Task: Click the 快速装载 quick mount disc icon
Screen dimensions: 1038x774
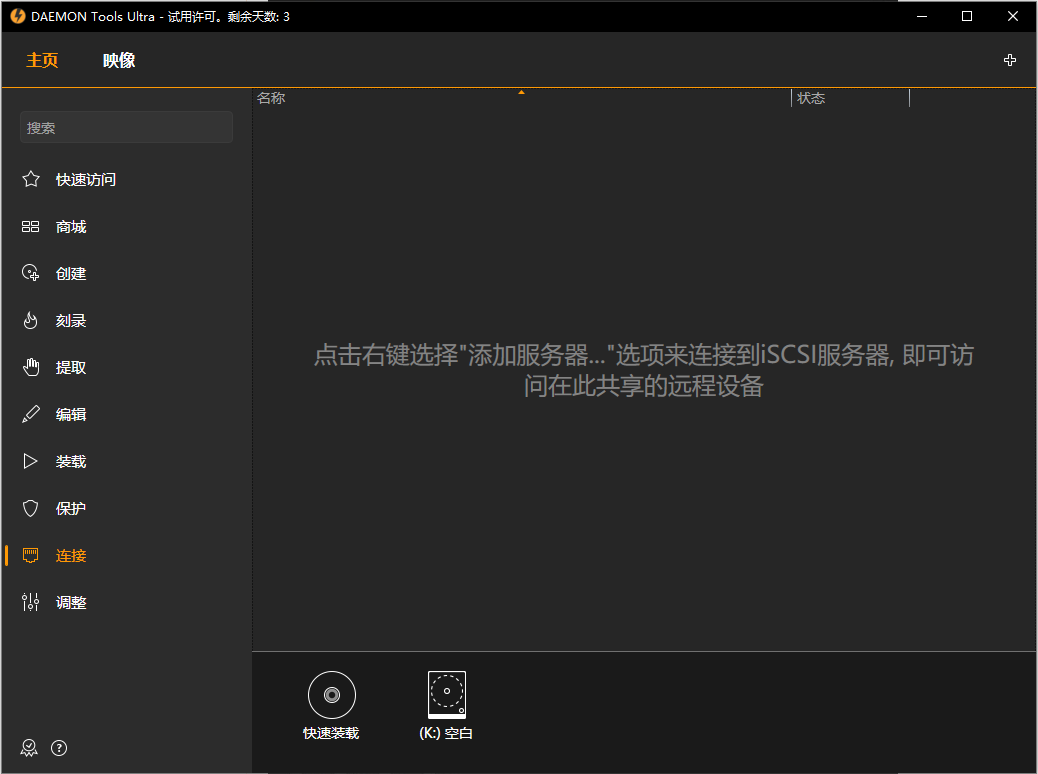Action: click(x=331, y=694)
